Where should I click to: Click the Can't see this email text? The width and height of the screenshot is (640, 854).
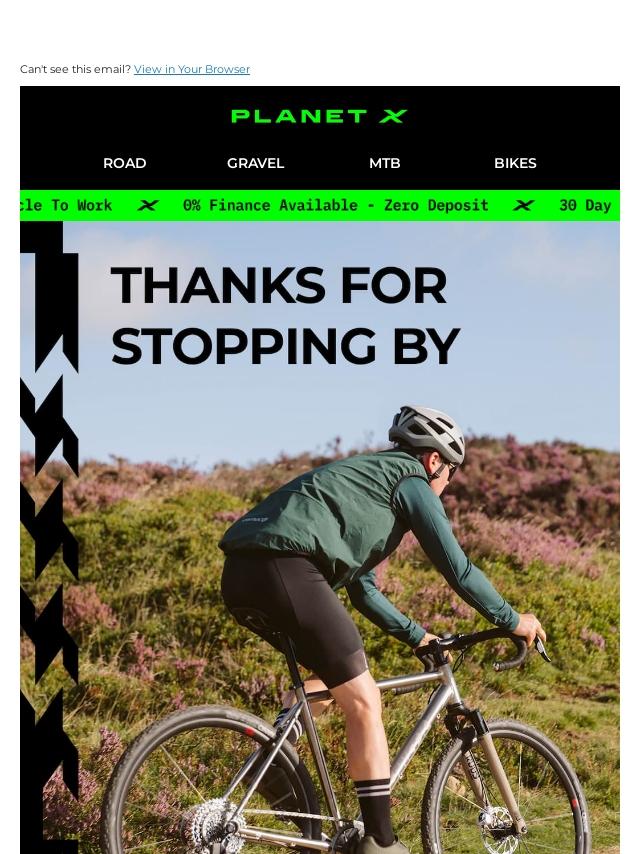(76, 69)
